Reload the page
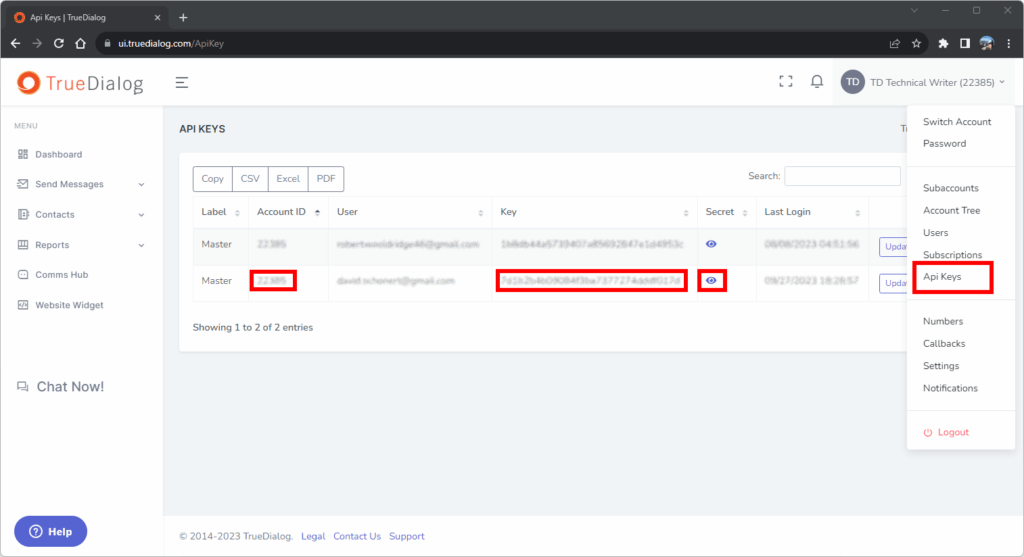The width and height of the screenshot is (1024, 557). (x=59, y=43)
